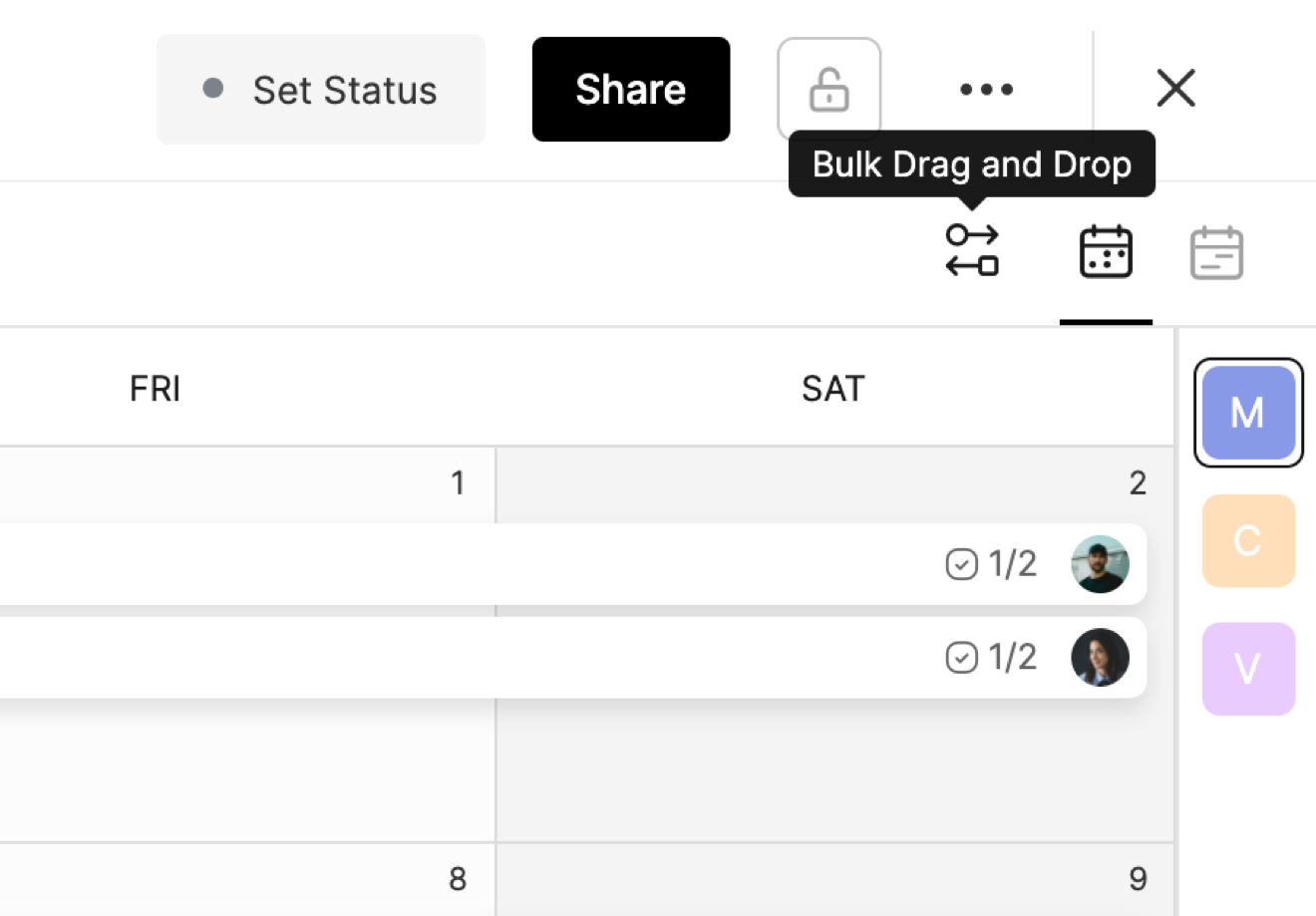1316x916 pixels.
Task: Click the second task's 1/2 checklist icon
Action: [x=961, y=658]
